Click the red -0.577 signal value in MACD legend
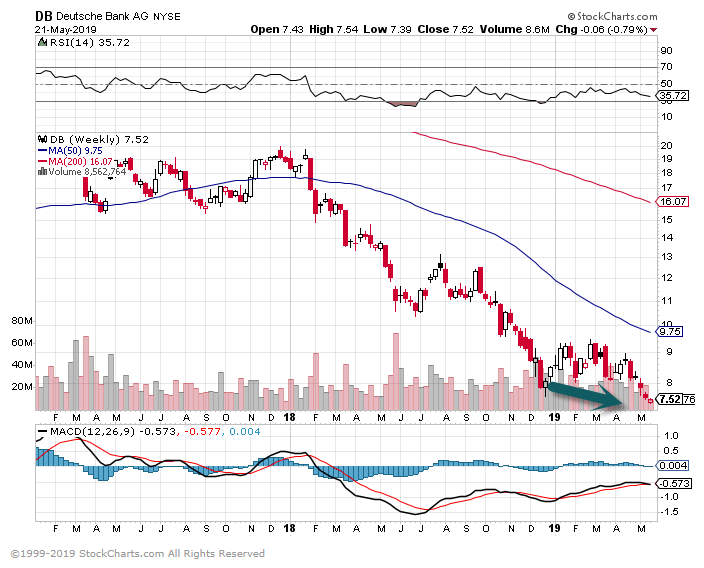 click(201, 432)
